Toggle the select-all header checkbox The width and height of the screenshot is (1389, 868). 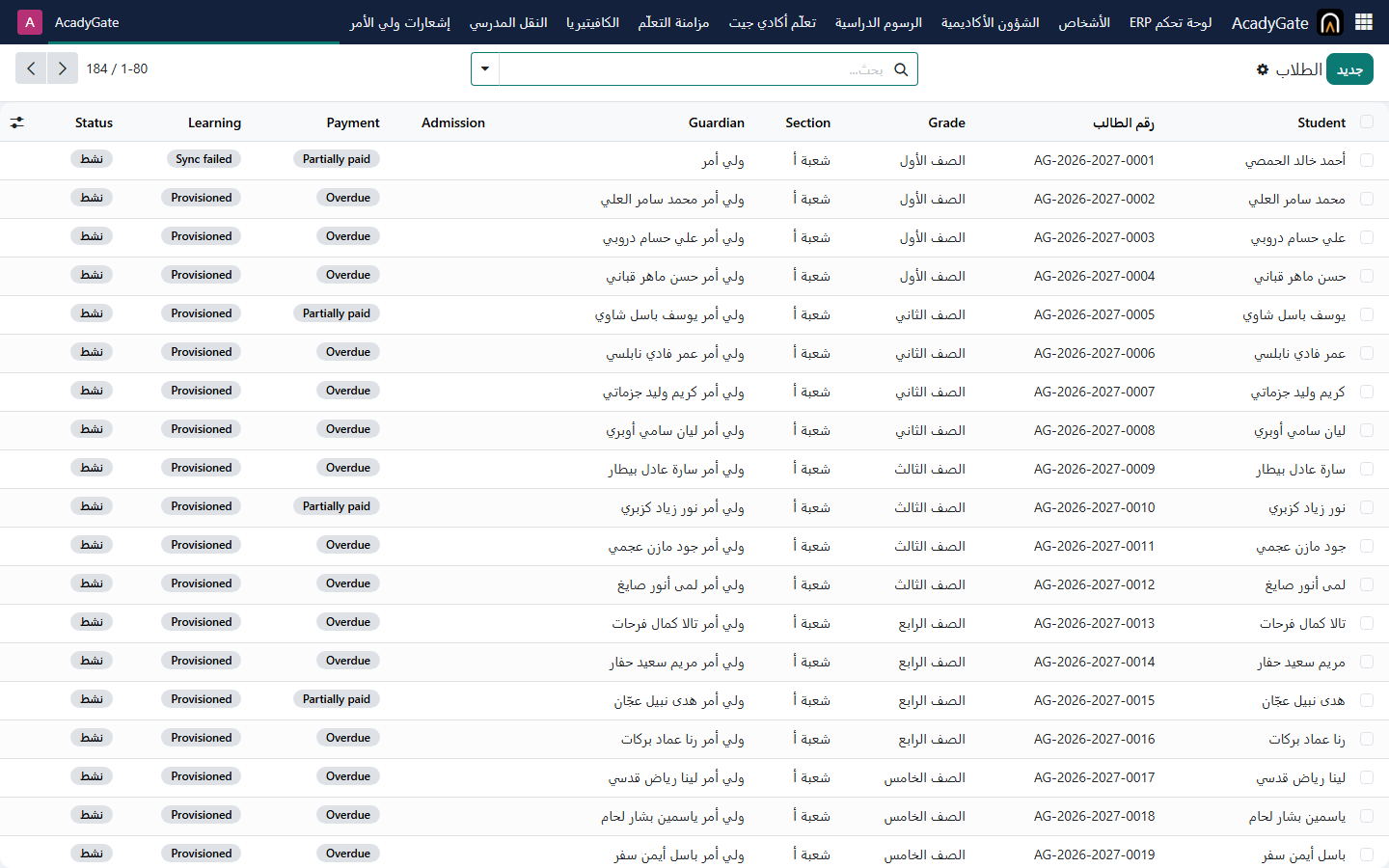point(1367,122)
